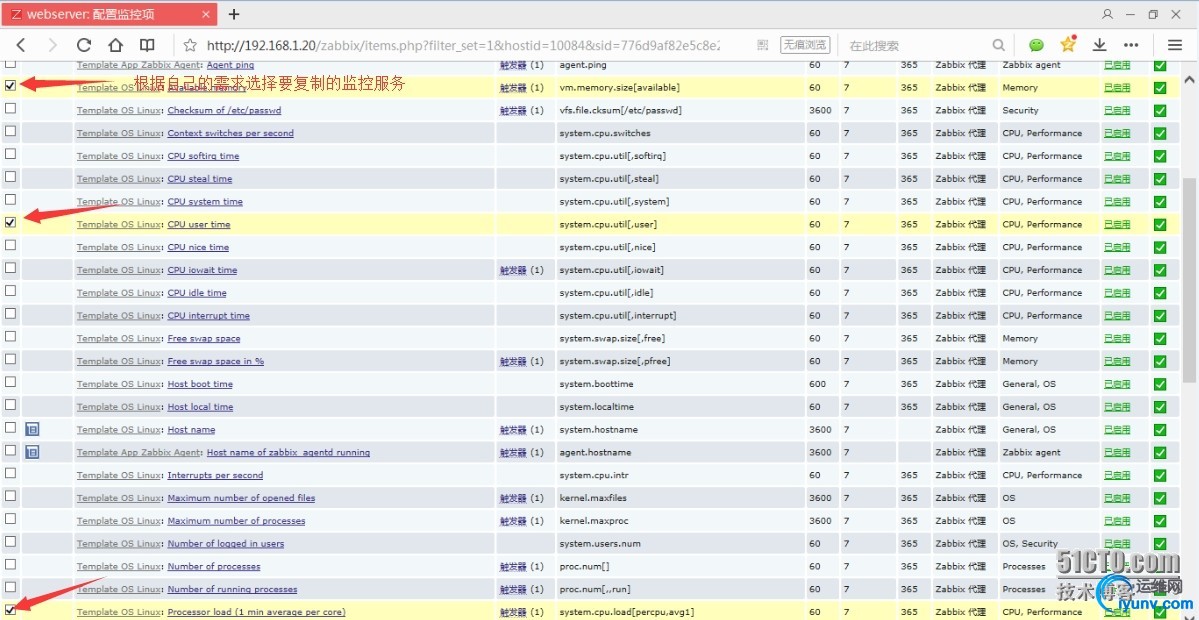Bookmark this page with the address bar star
Image resolution: width=1199 pixels, height=620 pixels.
(190, 45)
